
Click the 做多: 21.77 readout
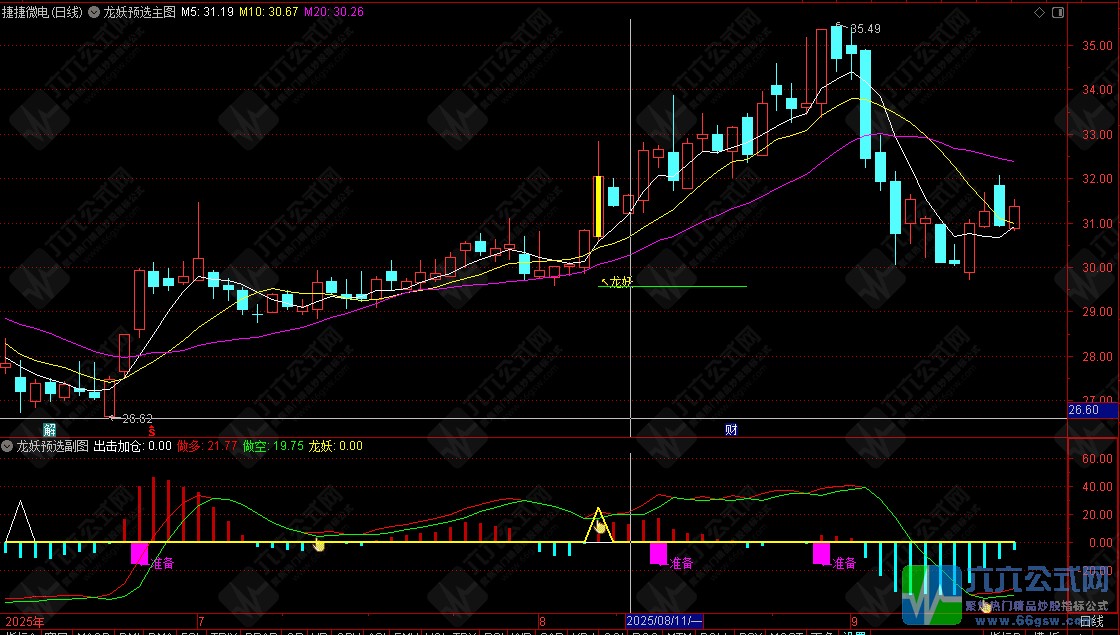207,446
